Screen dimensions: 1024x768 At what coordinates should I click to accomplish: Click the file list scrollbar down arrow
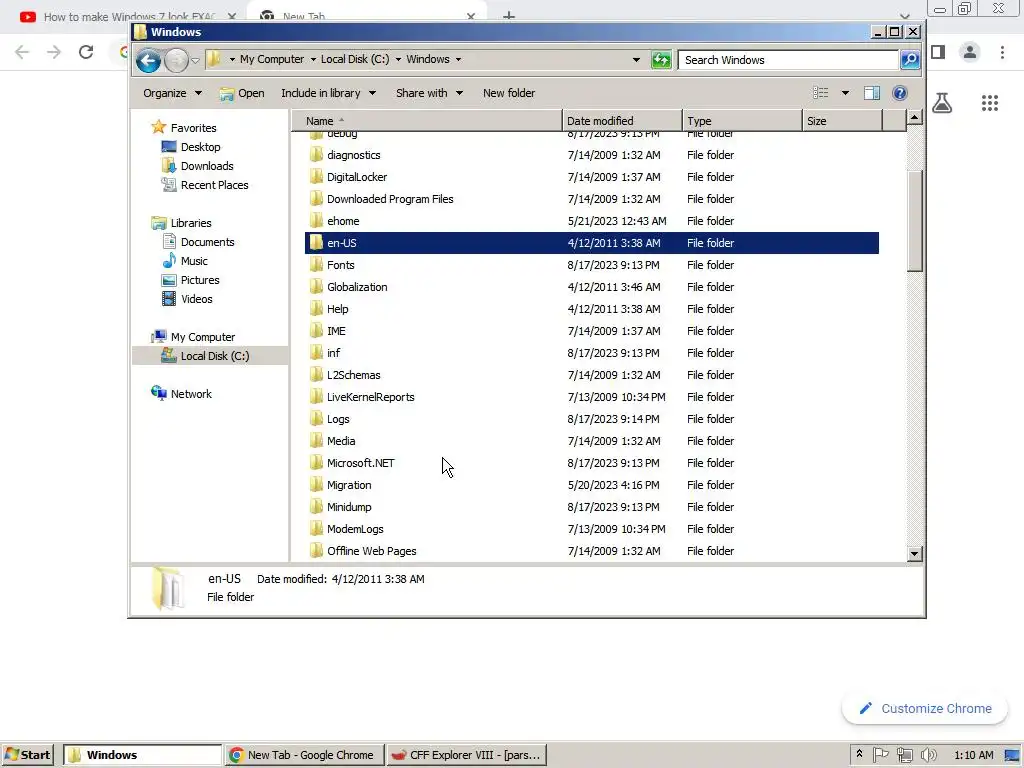point(914,554)
